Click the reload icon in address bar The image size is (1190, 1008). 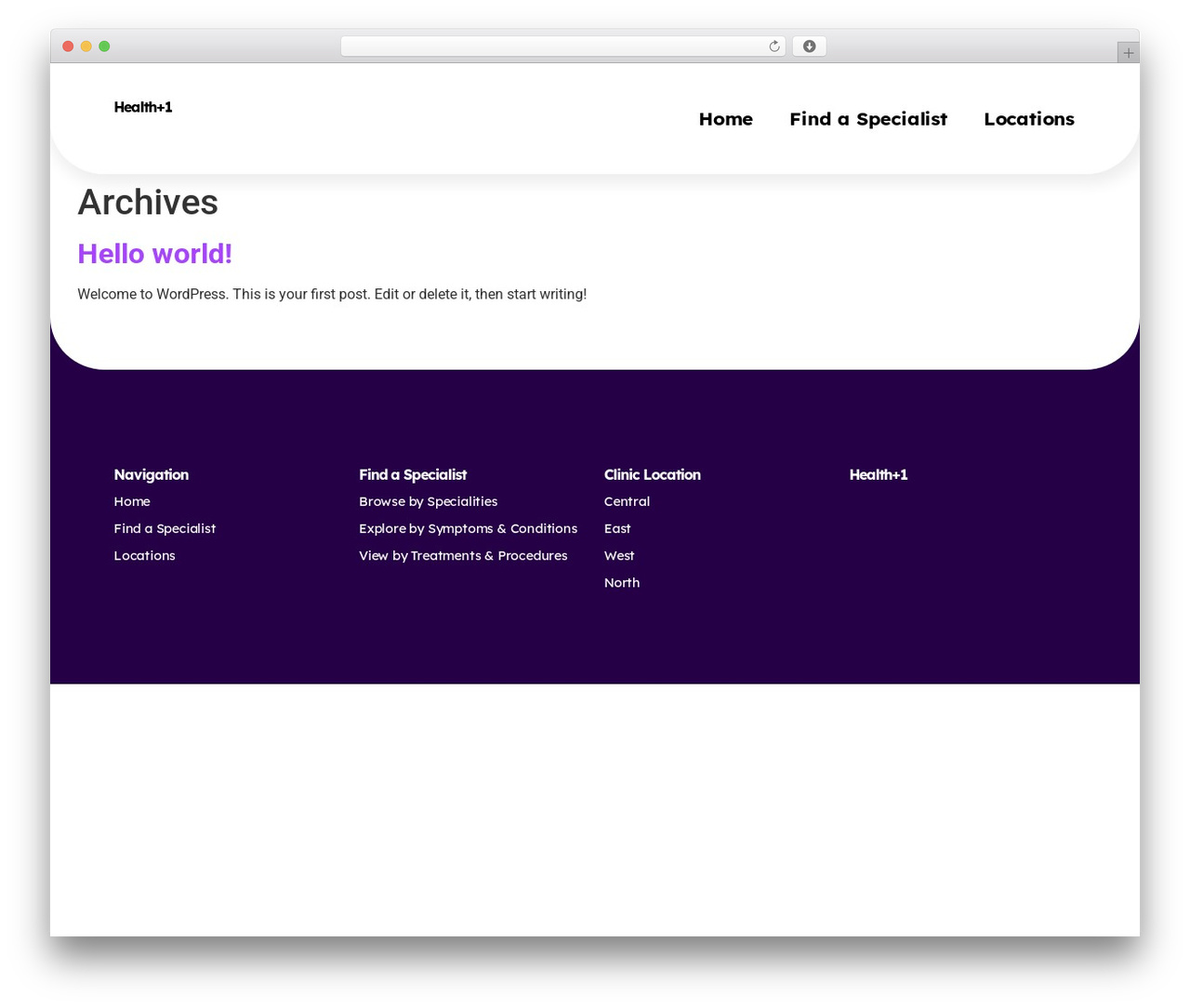pyautogui.click(x=773, y=46)
